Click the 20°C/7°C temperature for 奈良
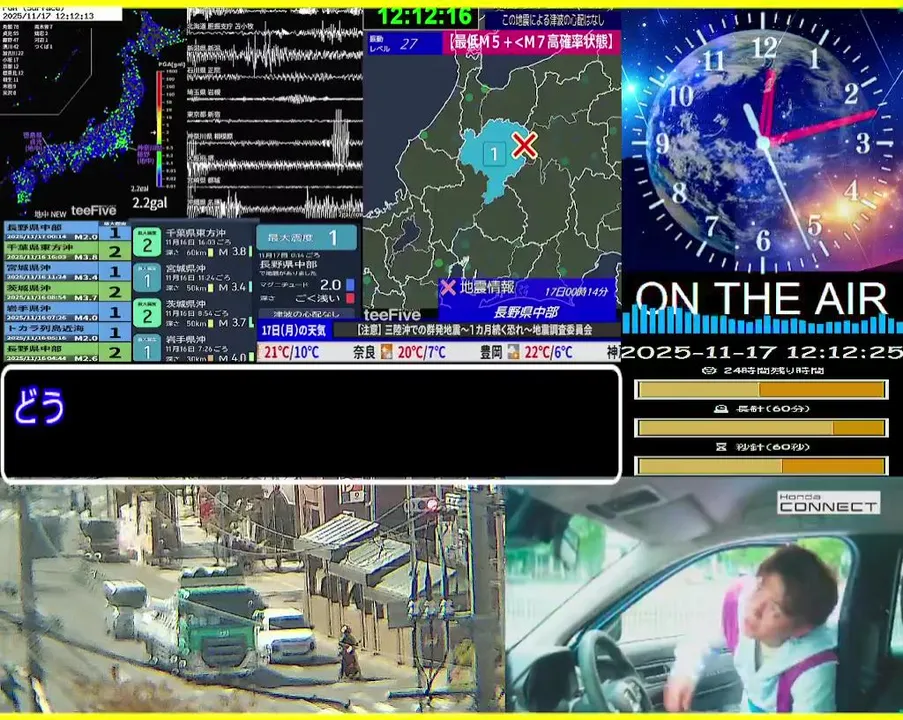This screenshot has height=720, width=903. click(421, 352)
